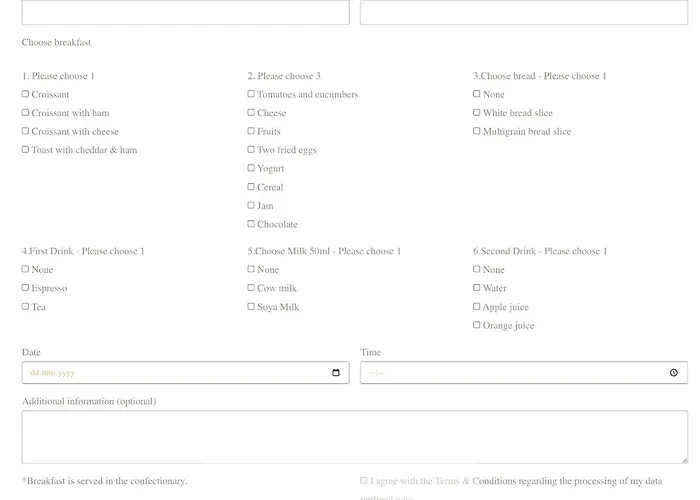Check the Tomatoes and cucumbers box

[x=251, y=94]
